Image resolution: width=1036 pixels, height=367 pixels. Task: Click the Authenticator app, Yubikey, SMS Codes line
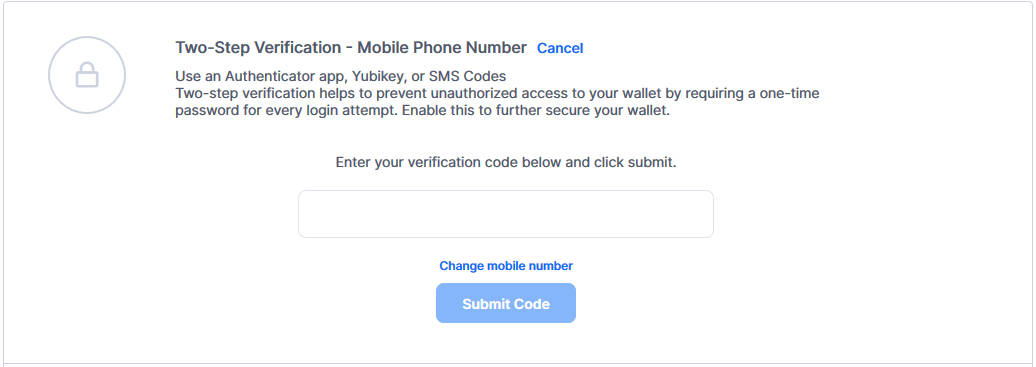pos(340,76)
